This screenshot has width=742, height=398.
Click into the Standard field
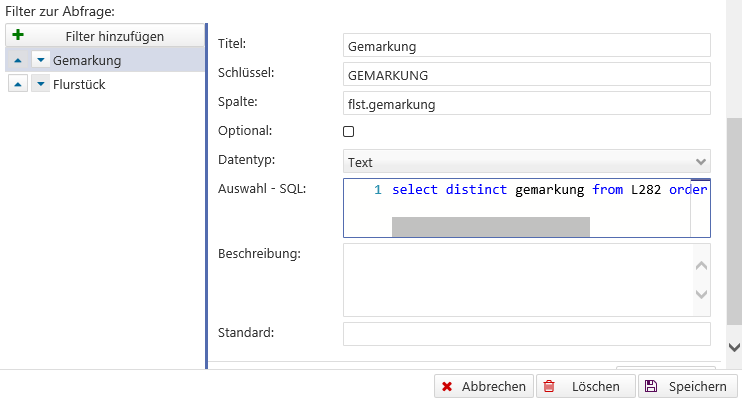[527, 334]
